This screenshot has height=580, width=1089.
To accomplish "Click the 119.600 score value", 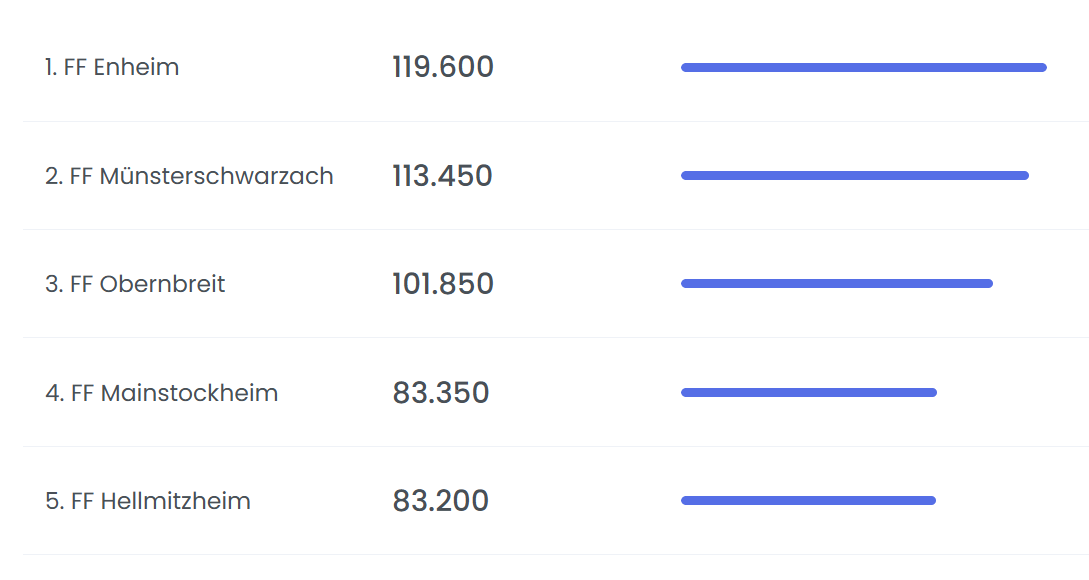I will click(443, 68).
